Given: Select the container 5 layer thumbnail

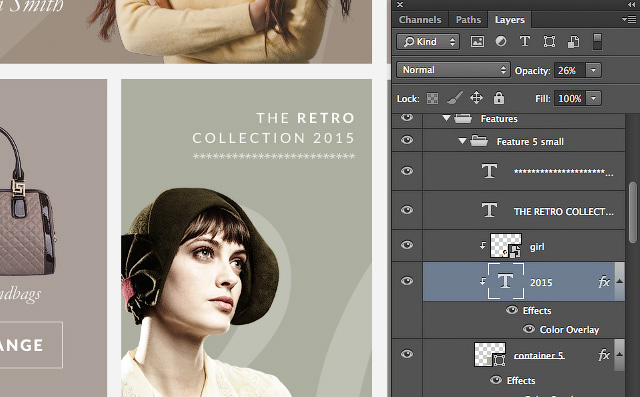Looking at the screenshot, I should click(x=490, y=354).
